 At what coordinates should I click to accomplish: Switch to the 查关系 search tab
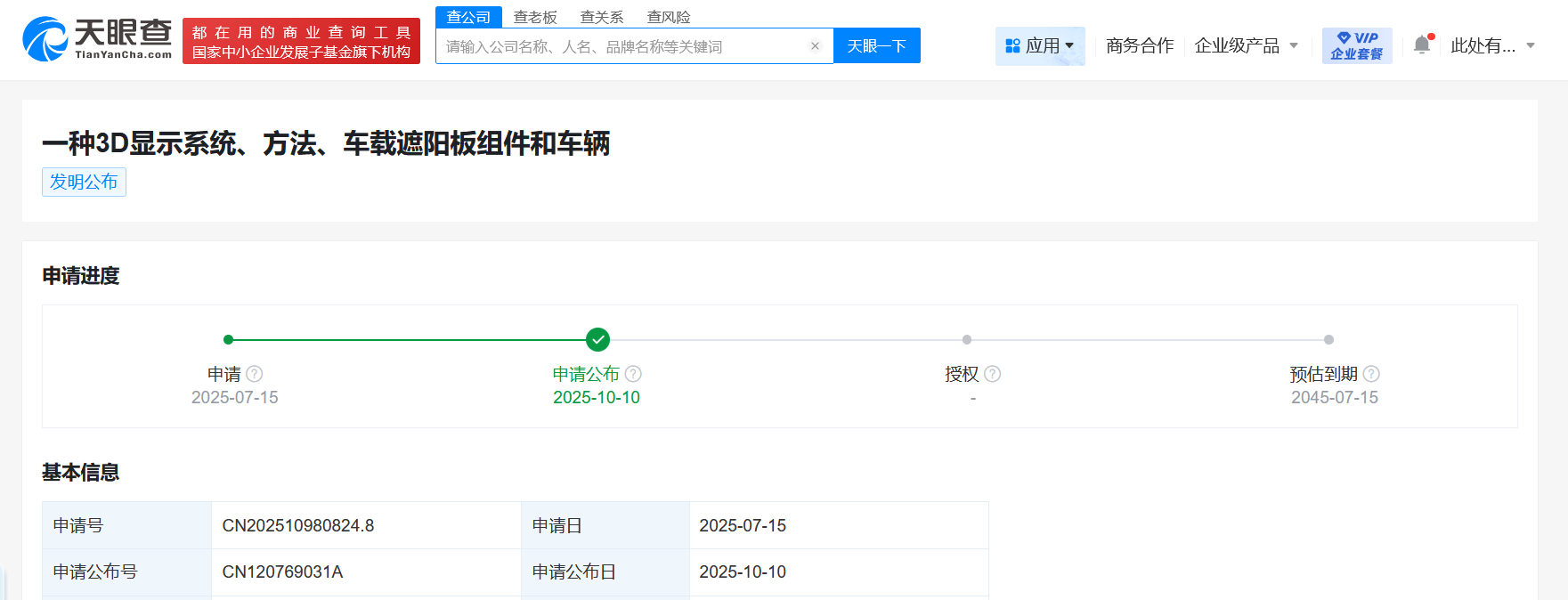point(602,17)
